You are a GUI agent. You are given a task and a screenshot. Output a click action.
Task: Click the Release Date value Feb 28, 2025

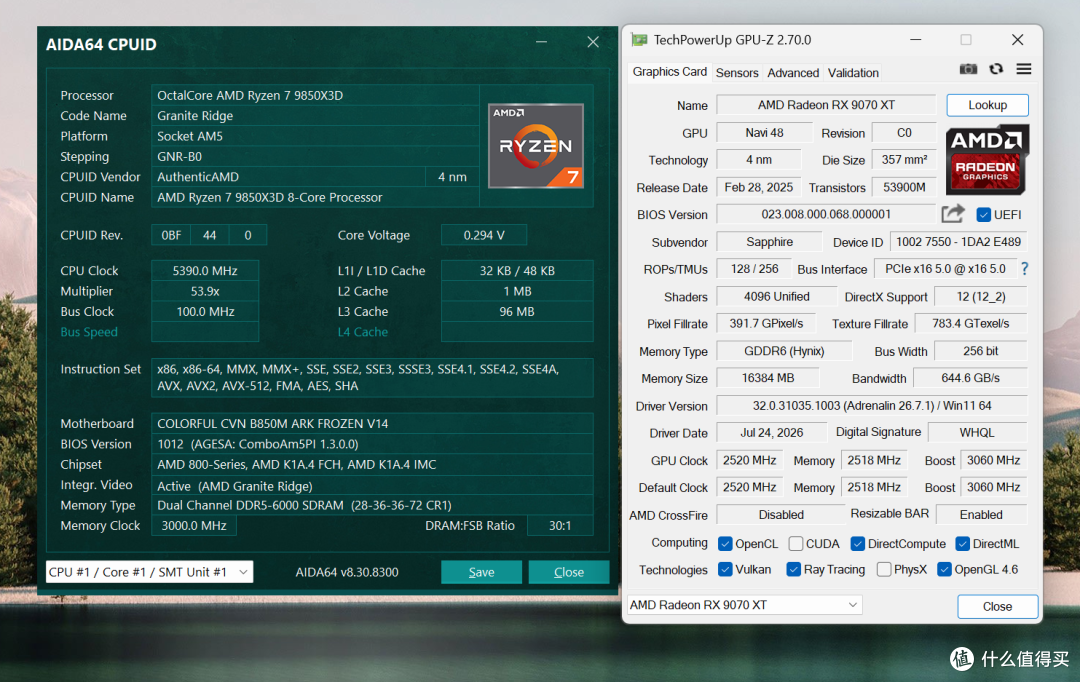tap(758, 187)
